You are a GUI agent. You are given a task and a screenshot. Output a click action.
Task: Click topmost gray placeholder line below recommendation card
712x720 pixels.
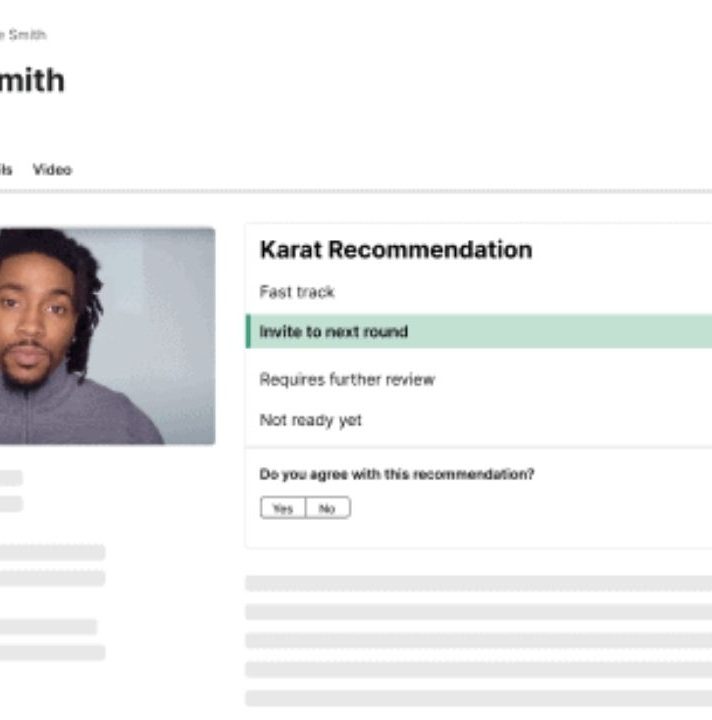(479, 583)
